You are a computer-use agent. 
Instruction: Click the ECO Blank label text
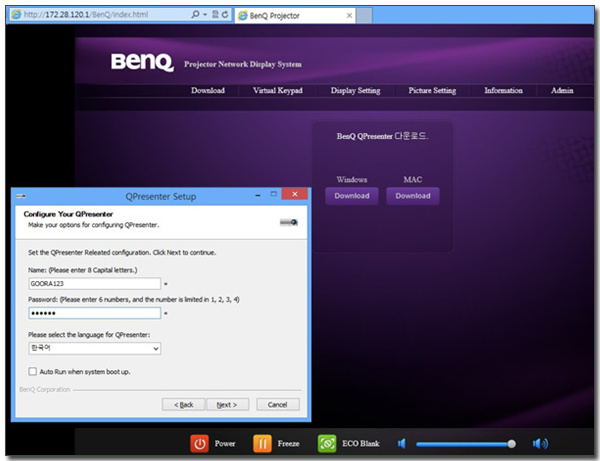point(361,443)
